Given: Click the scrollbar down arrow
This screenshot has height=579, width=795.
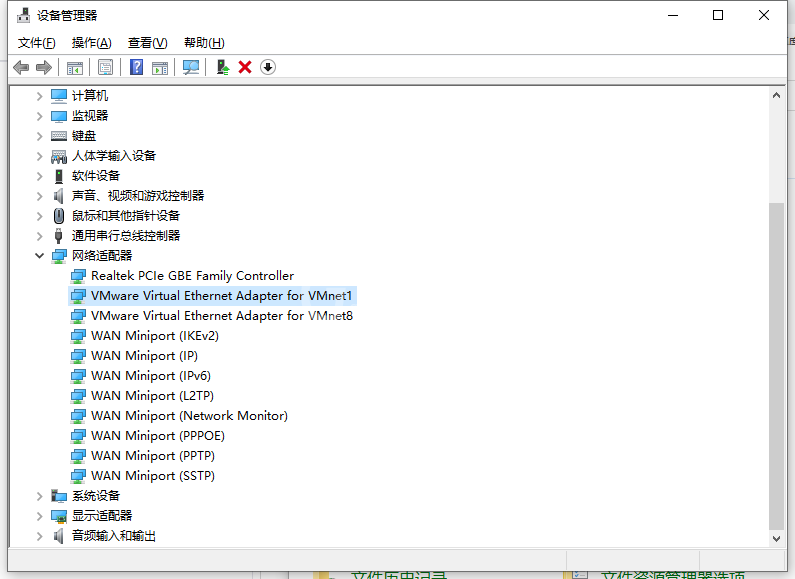Looking at the screenshot, I should [x=776, y=538].
